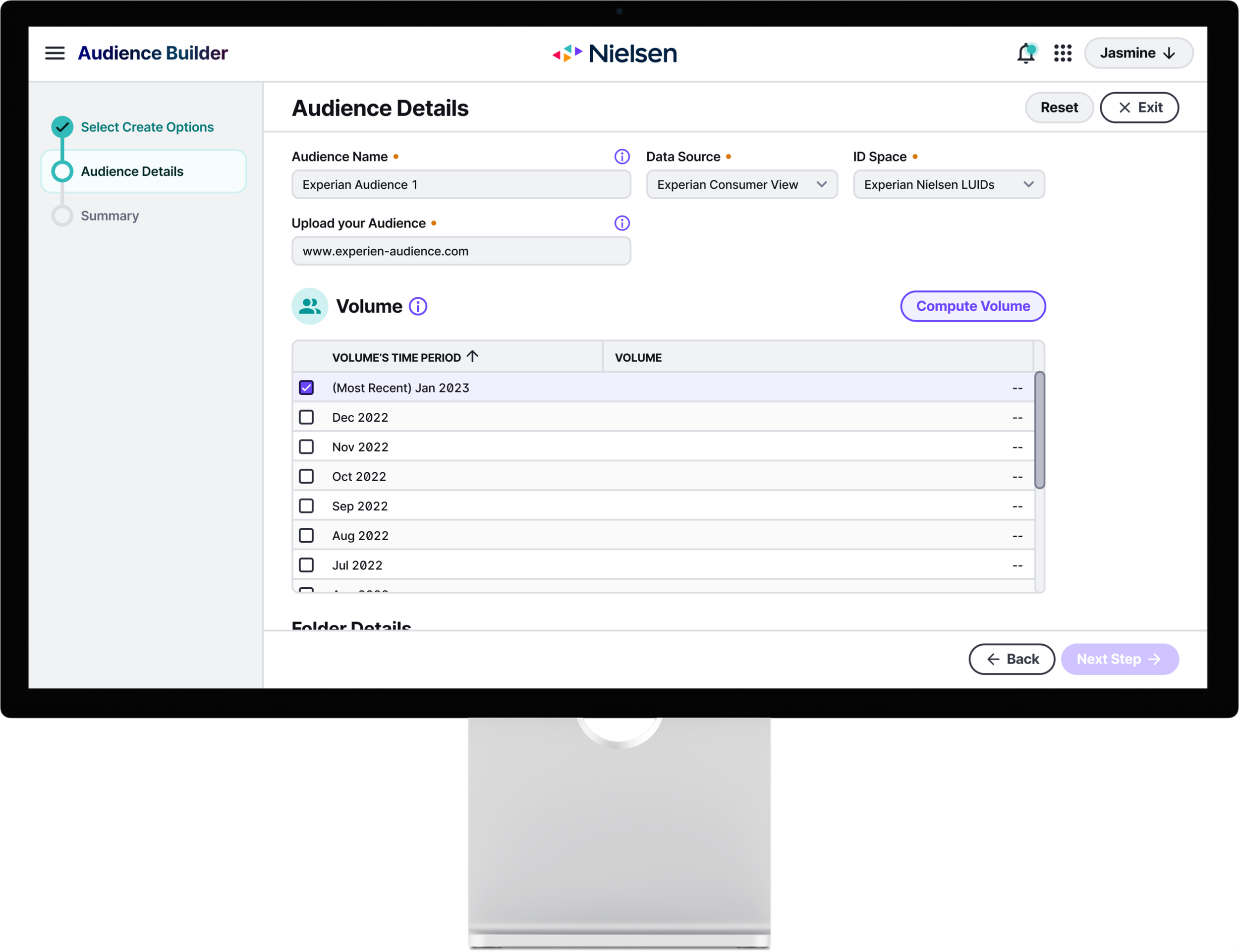
Task: Click the notification bell icon
Action: click(x=1025, y=53)
